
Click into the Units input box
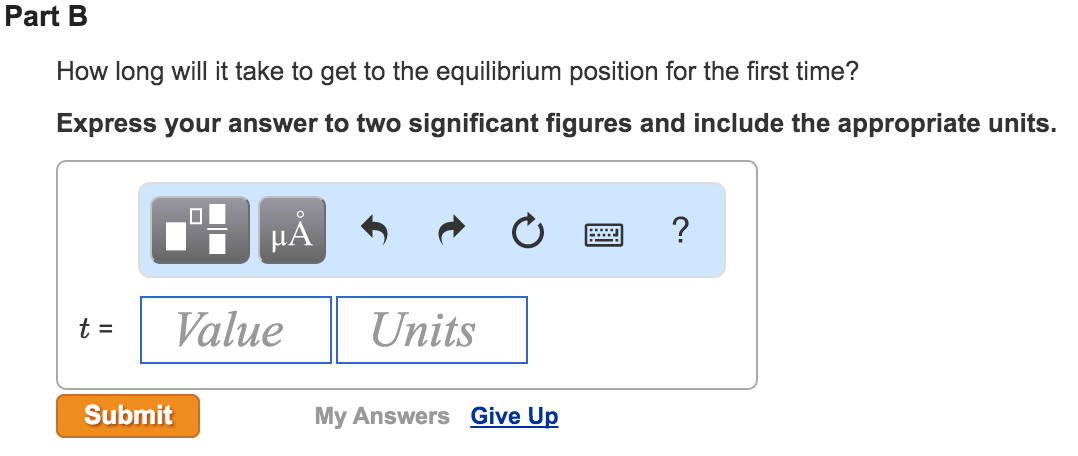(432, 330)
